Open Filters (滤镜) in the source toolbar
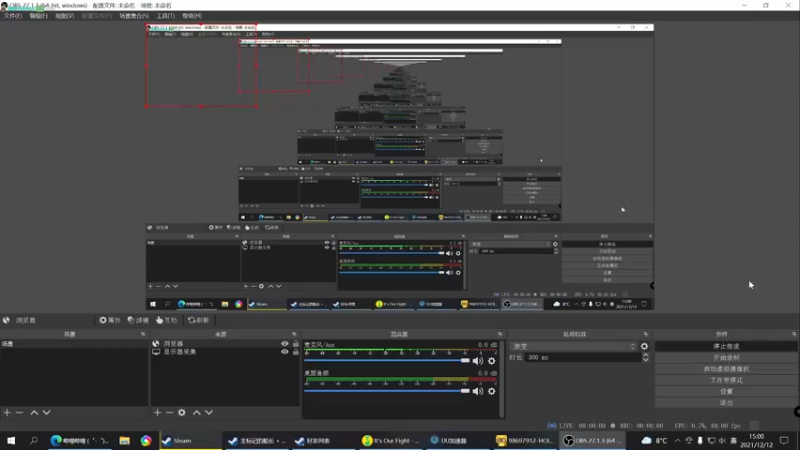Viewport: 800px width, 450px height. coord(138,320)
